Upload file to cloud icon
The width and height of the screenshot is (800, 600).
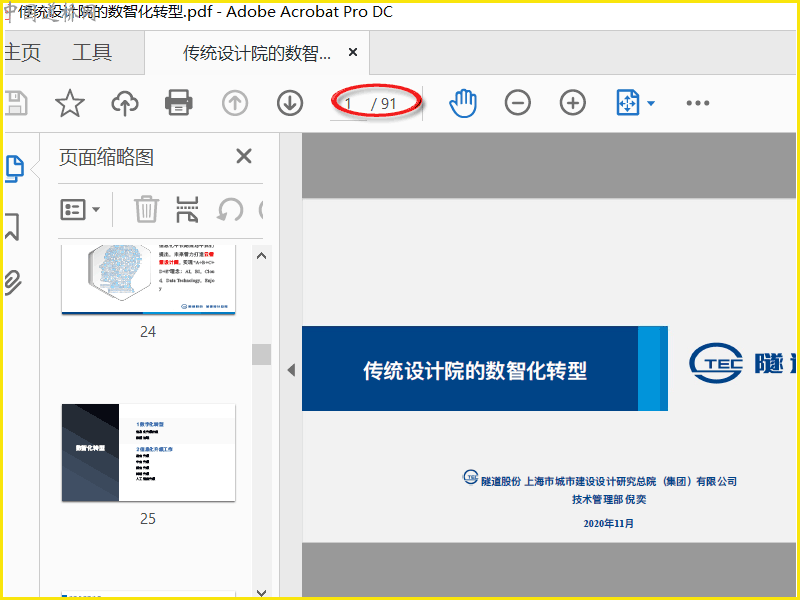click(x=125, y=103)
